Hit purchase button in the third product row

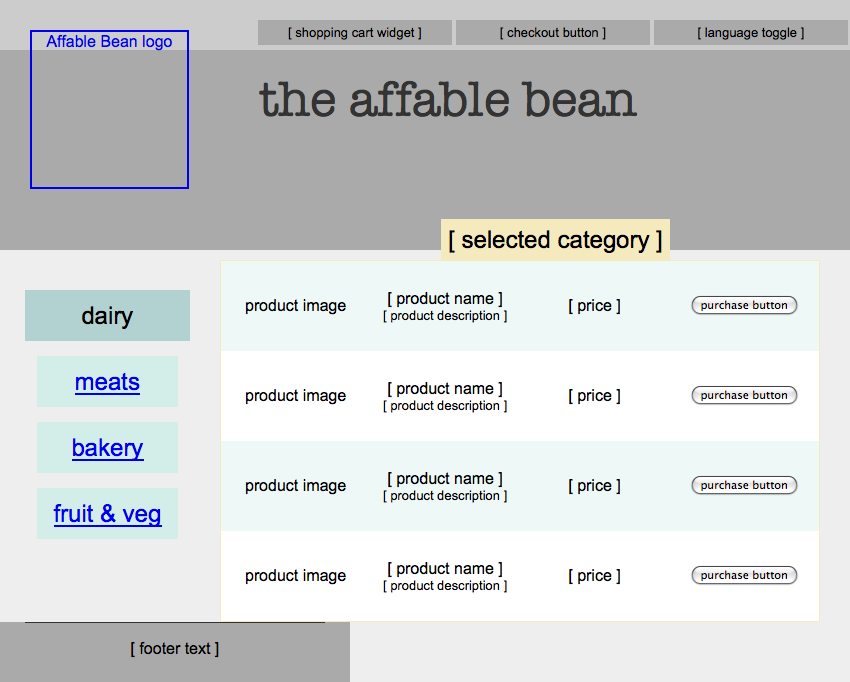pos(744,485)
